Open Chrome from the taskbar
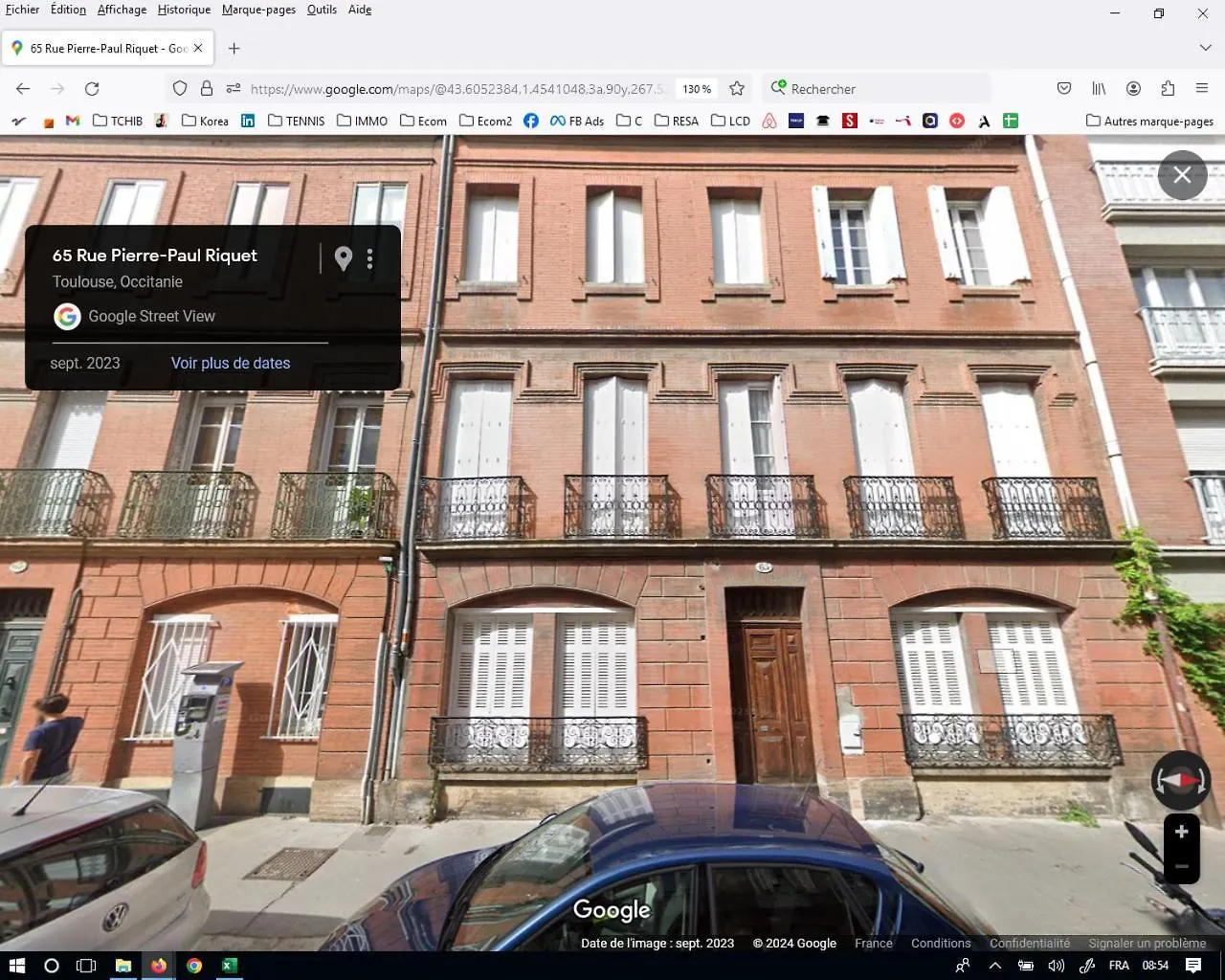Viewport: 1225px width, 980px height. (194, 966)
